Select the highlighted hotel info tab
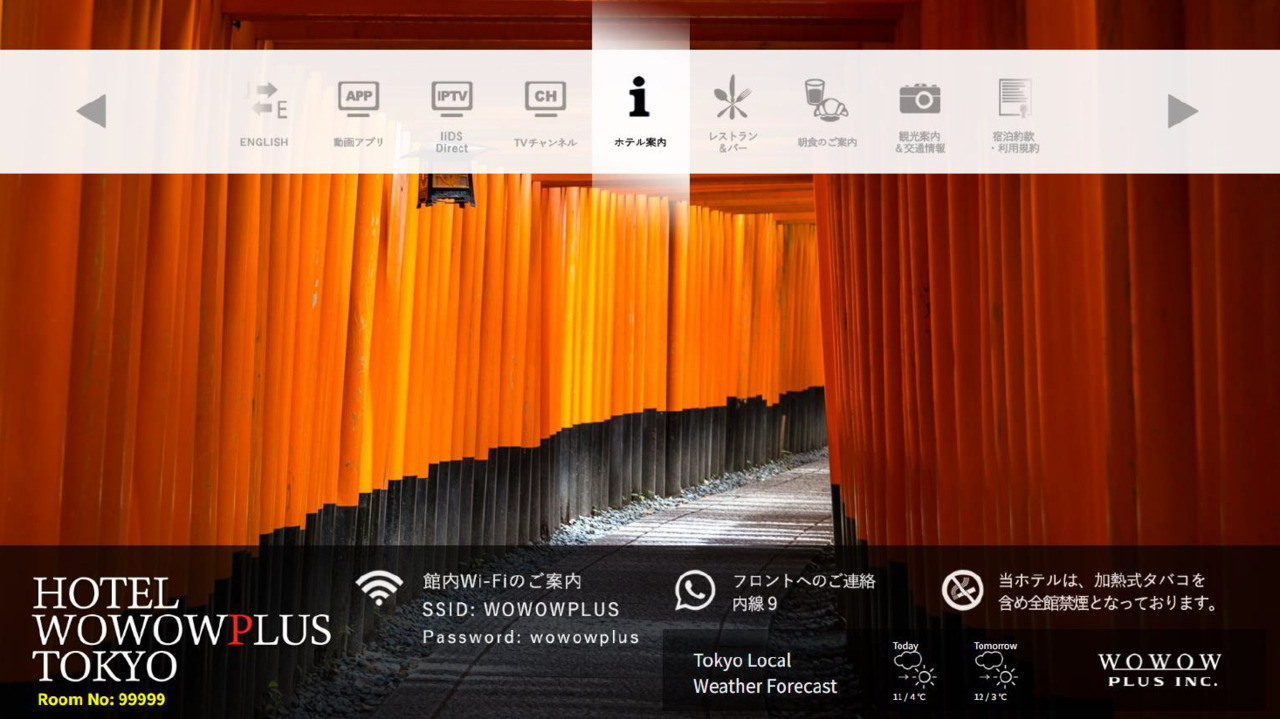Screen dimensions: 1280x719 click(639, 110)
